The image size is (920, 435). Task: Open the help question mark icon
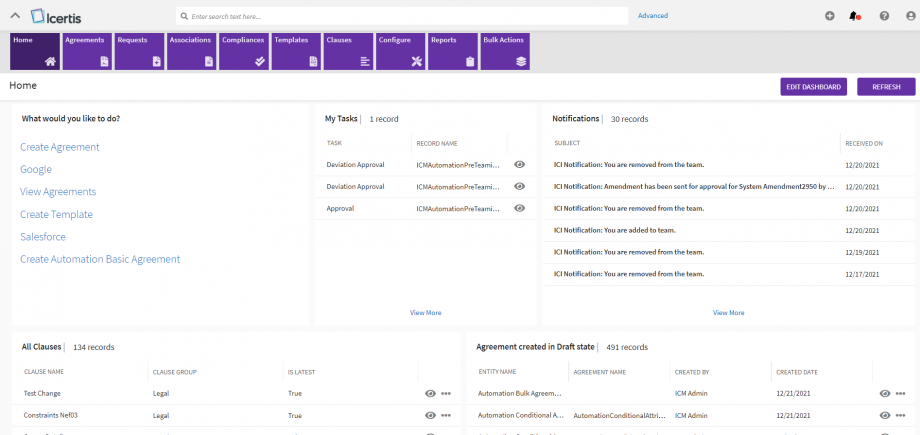pyautogui.click(x=884, y=16)
